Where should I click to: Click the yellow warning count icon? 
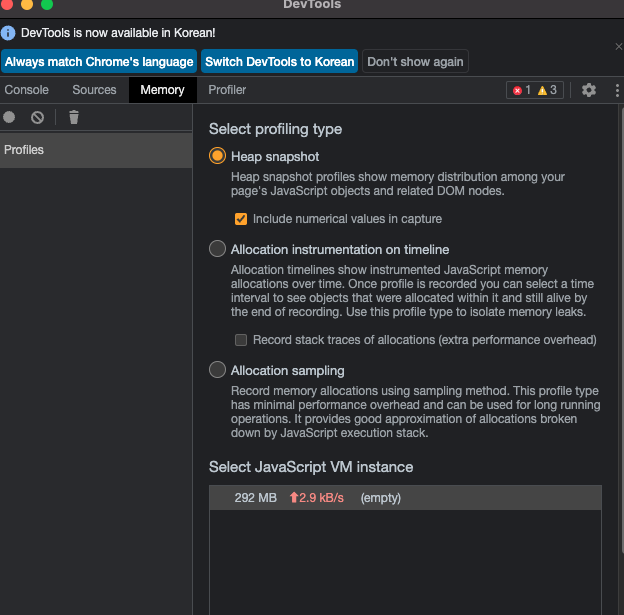click(542, 91)
